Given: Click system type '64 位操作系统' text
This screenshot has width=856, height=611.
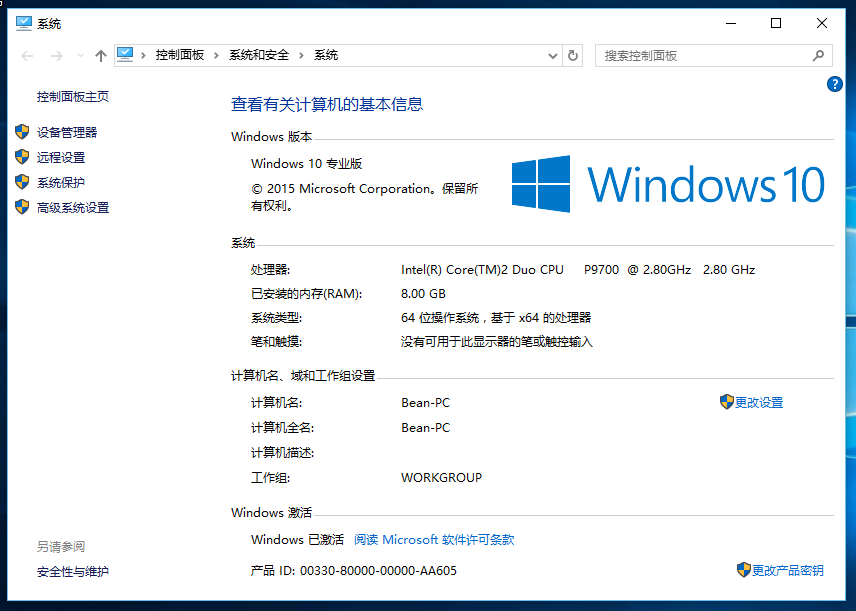Looking at the screenshot, I should [439, 317].
